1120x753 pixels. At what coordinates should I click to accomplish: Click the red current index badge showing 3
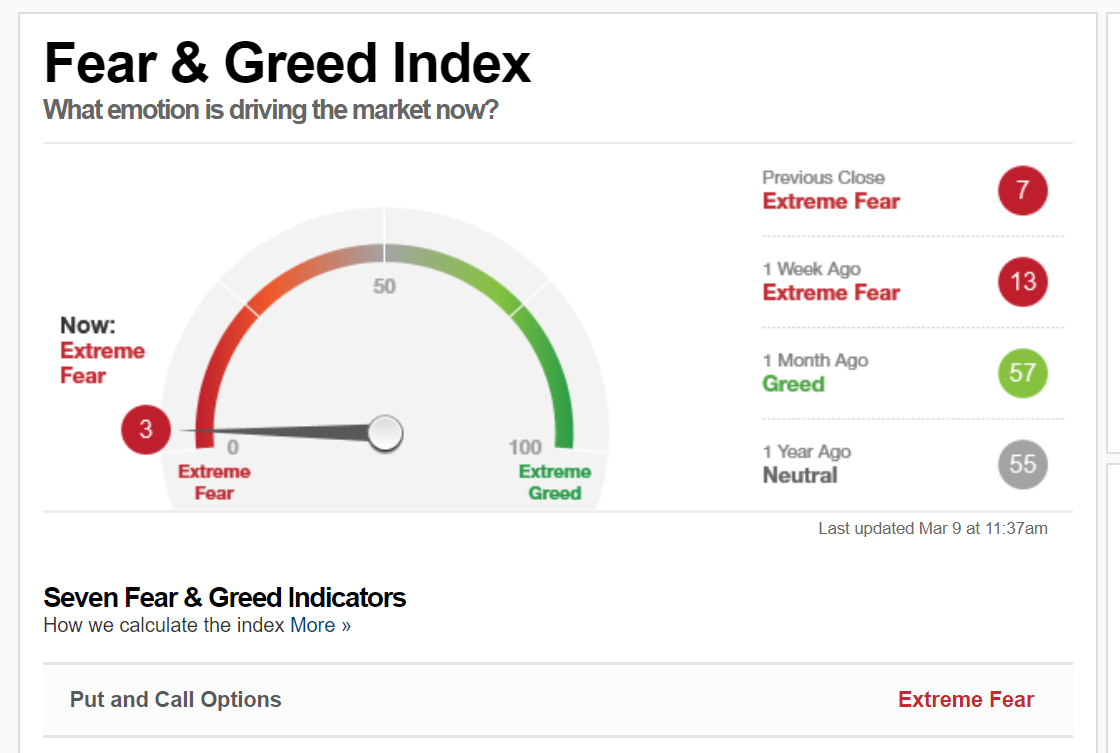point(146,429)
